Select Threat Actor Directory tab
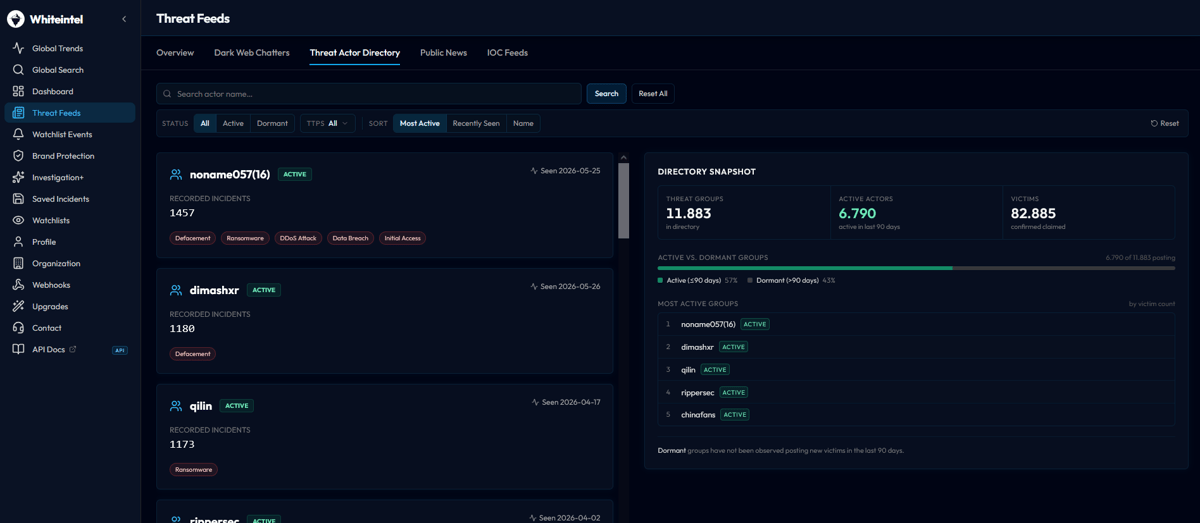 355,53
